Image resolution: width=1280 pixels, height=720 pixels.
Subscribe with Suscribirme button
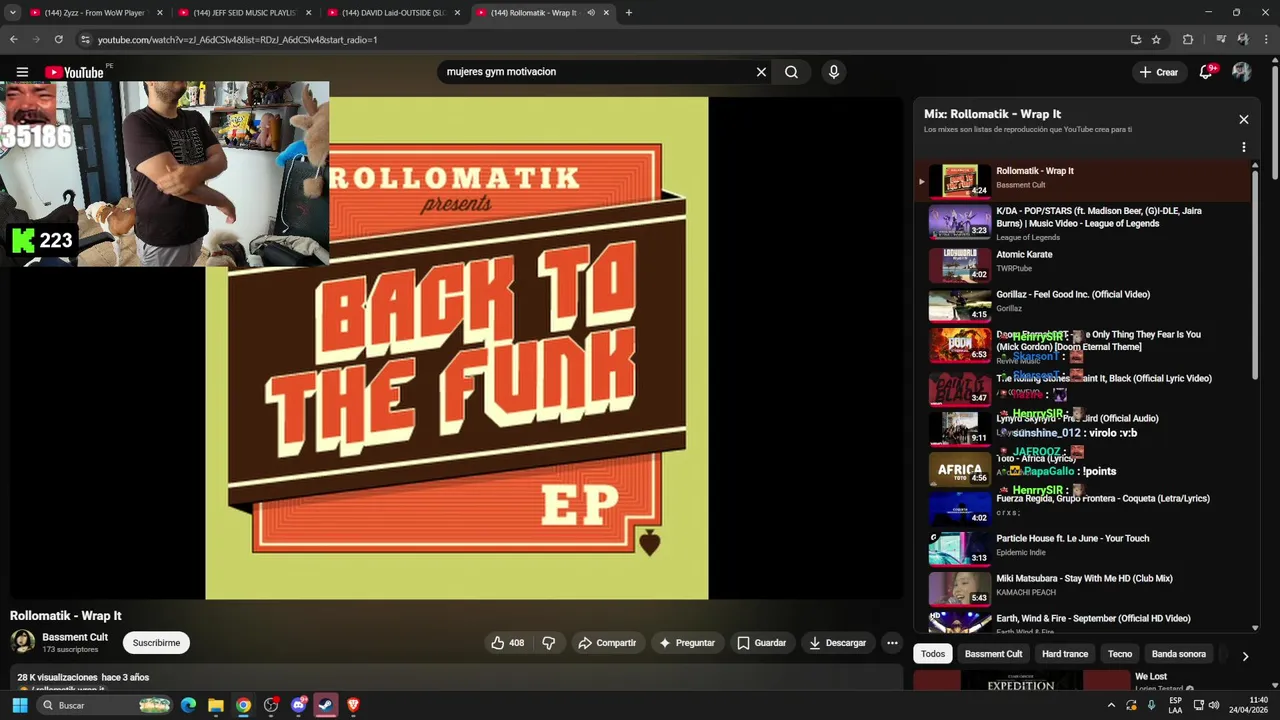point(156,643)
